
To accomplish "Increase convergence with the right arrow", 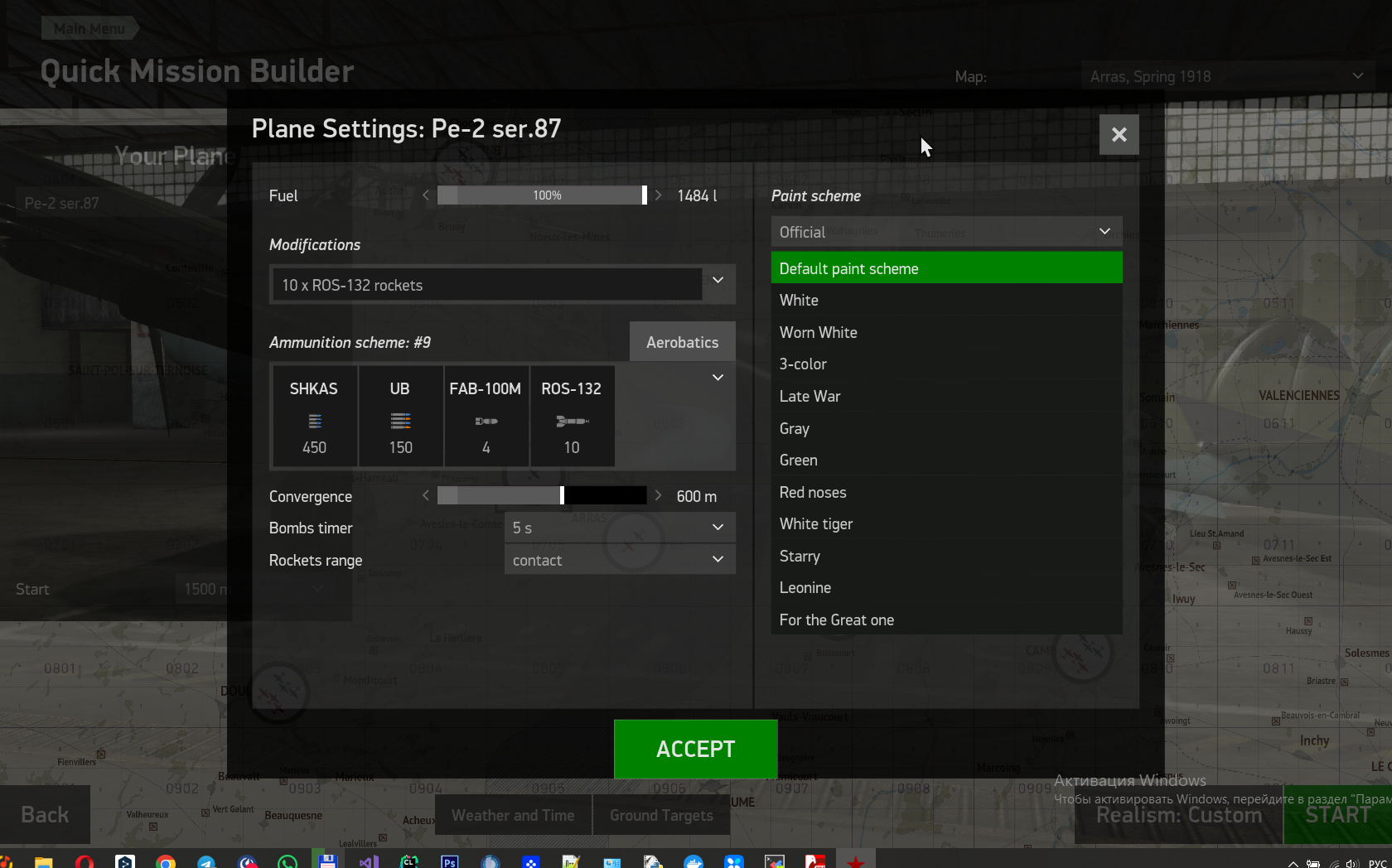I will (x=658, y=495).
